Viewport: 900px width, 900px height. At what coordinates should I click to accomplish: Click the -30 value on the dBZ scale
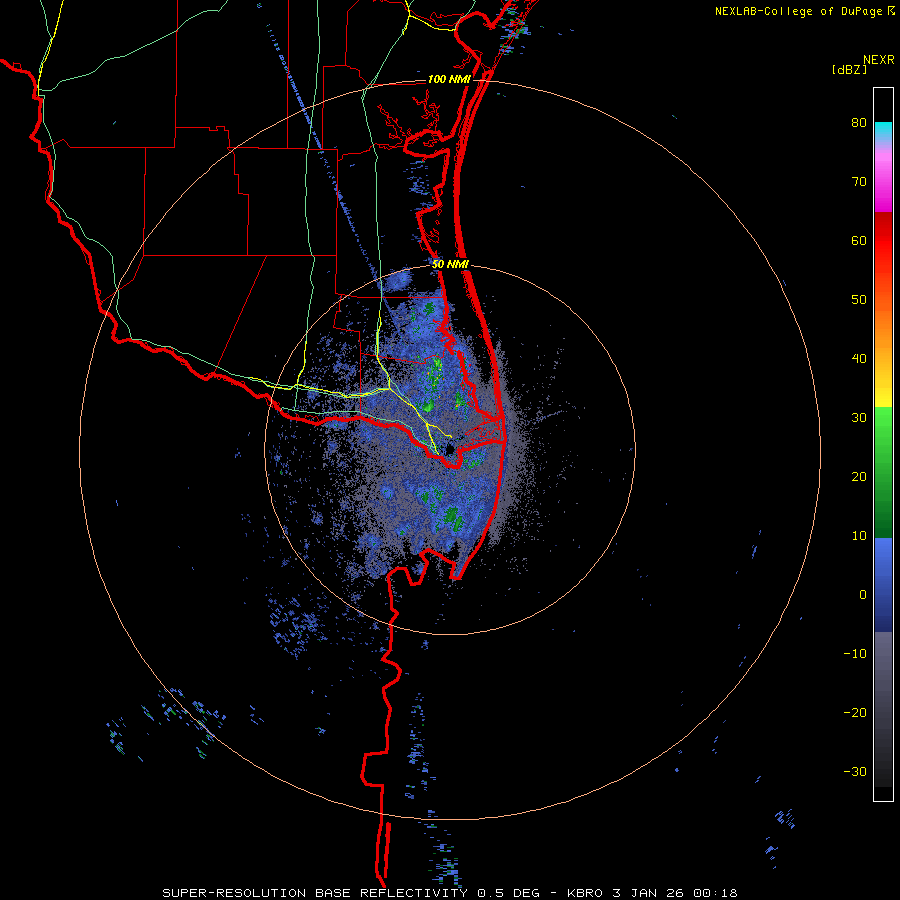point(855,771)
